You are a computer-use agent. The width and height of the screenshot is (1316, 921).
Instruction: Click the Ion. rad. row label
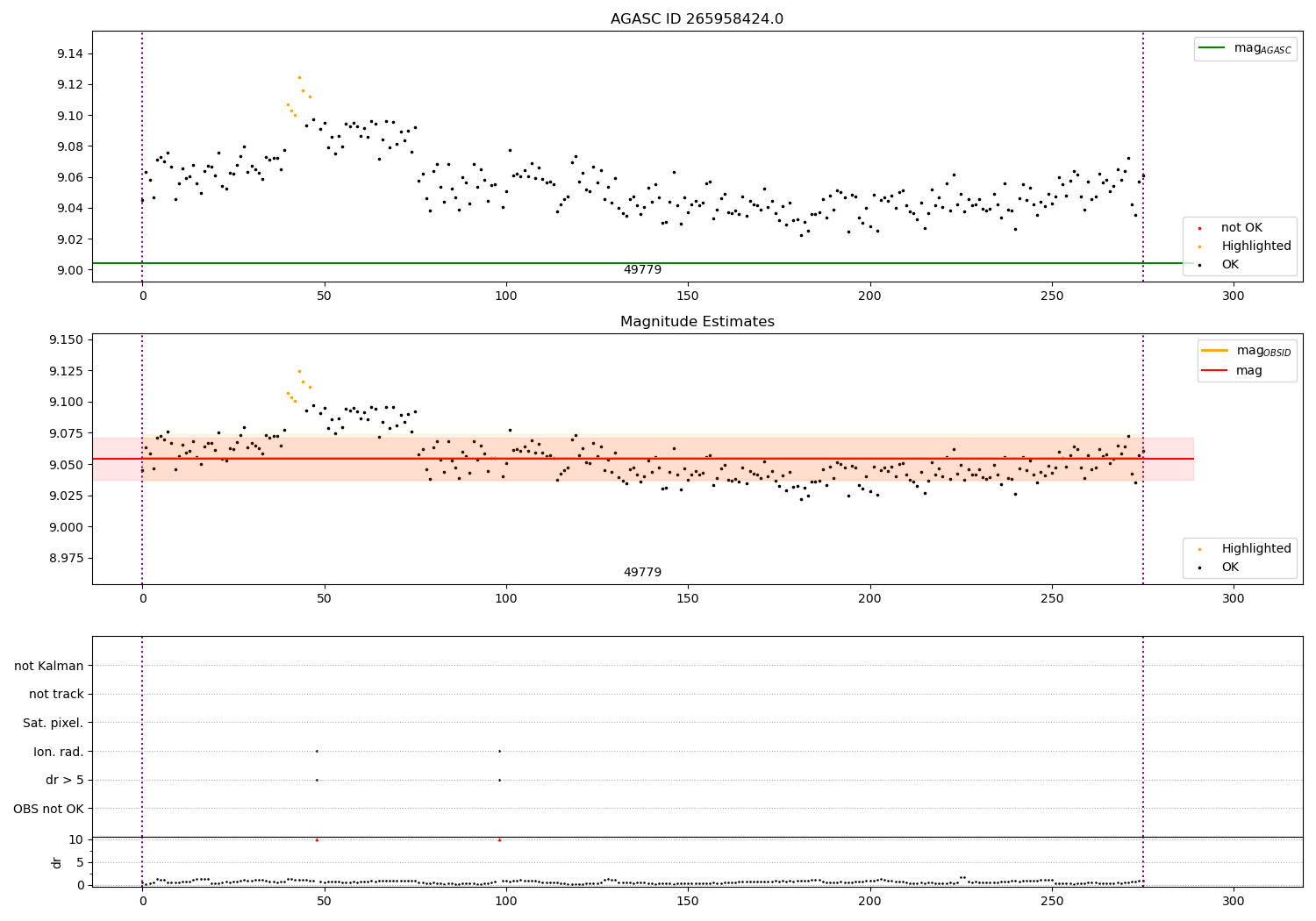coord(59,753)
